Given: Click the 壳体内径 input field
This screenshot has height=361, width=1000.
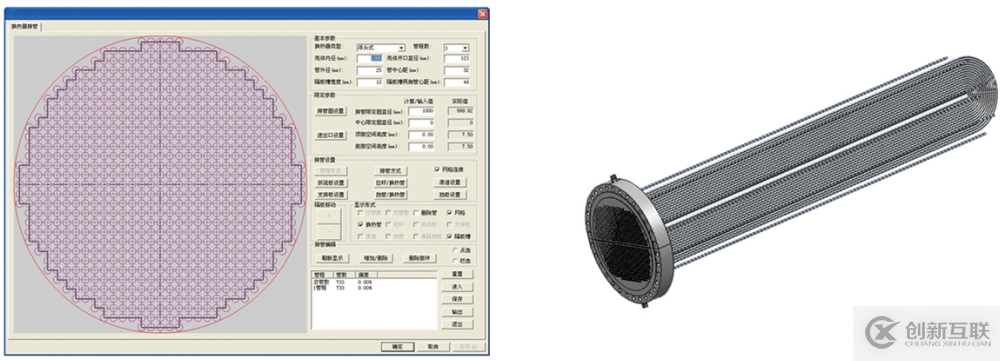Looking at the screenshot, I should 369,59.
